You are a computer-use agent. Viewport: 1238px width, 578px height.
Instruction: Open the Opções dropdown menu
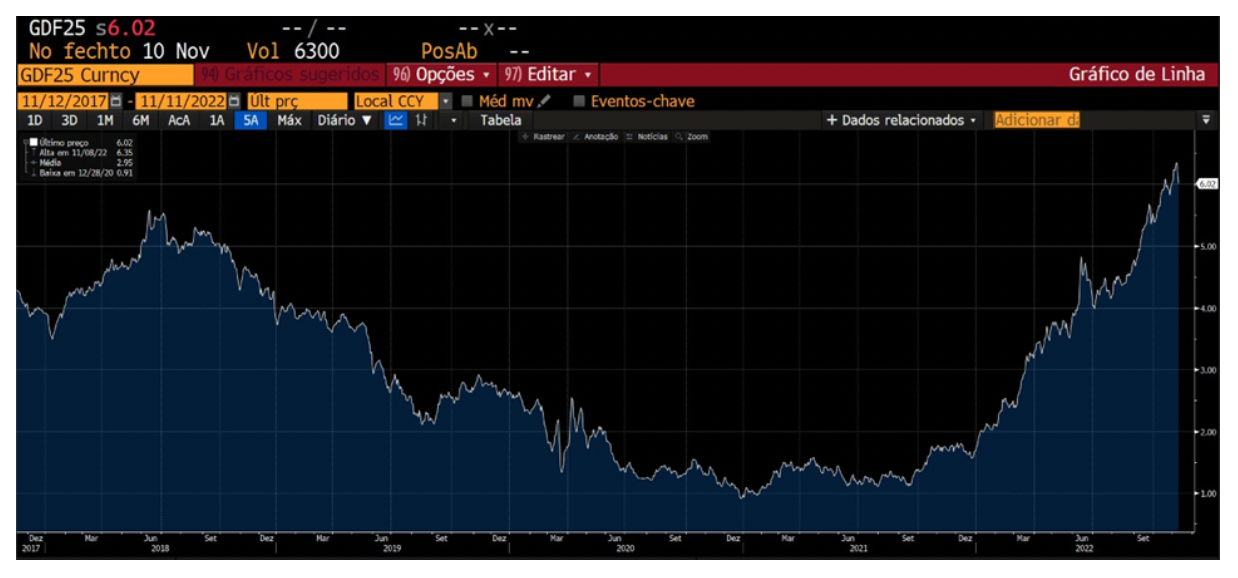441,75
